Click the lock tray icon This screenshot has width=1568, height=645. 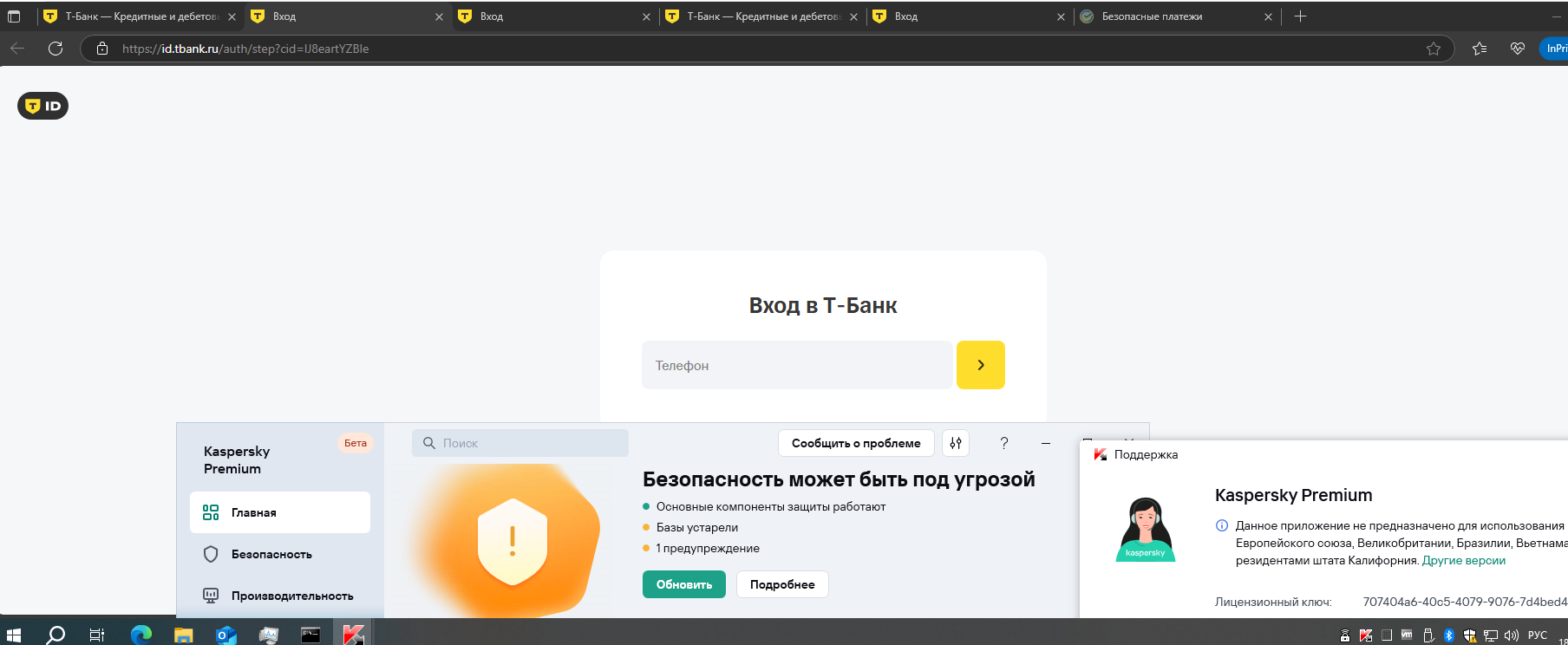click(1345, 635)
